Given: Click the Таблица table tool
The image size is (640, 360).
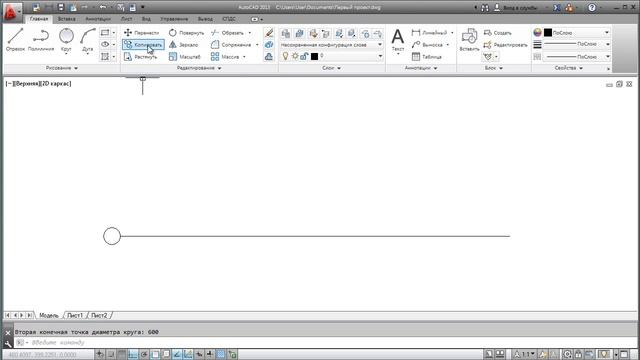Looking at the screenshot, I should 427,57.
